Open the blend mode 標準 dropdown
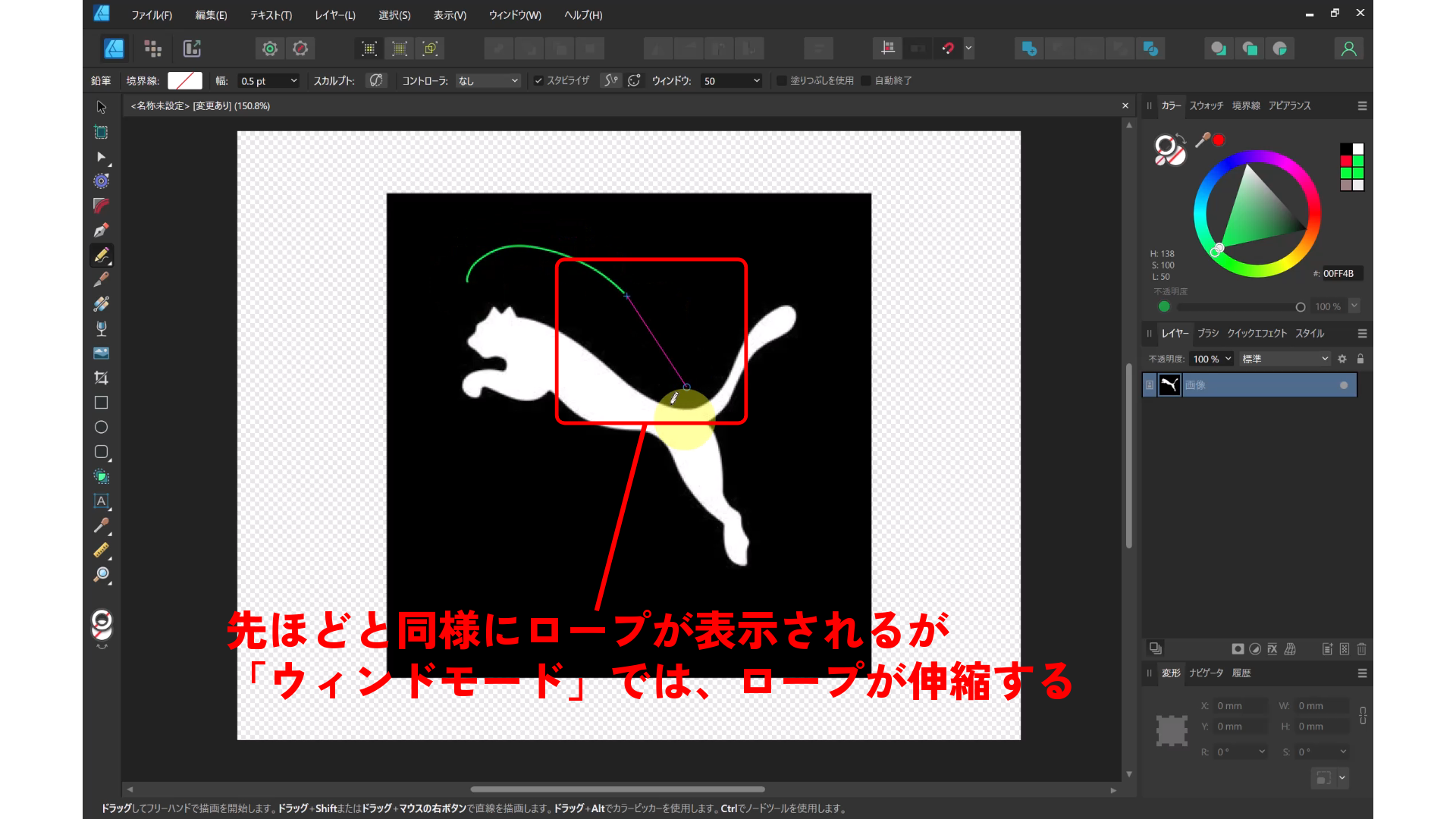Viewport: 1456px width, 819px height. tap(1285, 359)
